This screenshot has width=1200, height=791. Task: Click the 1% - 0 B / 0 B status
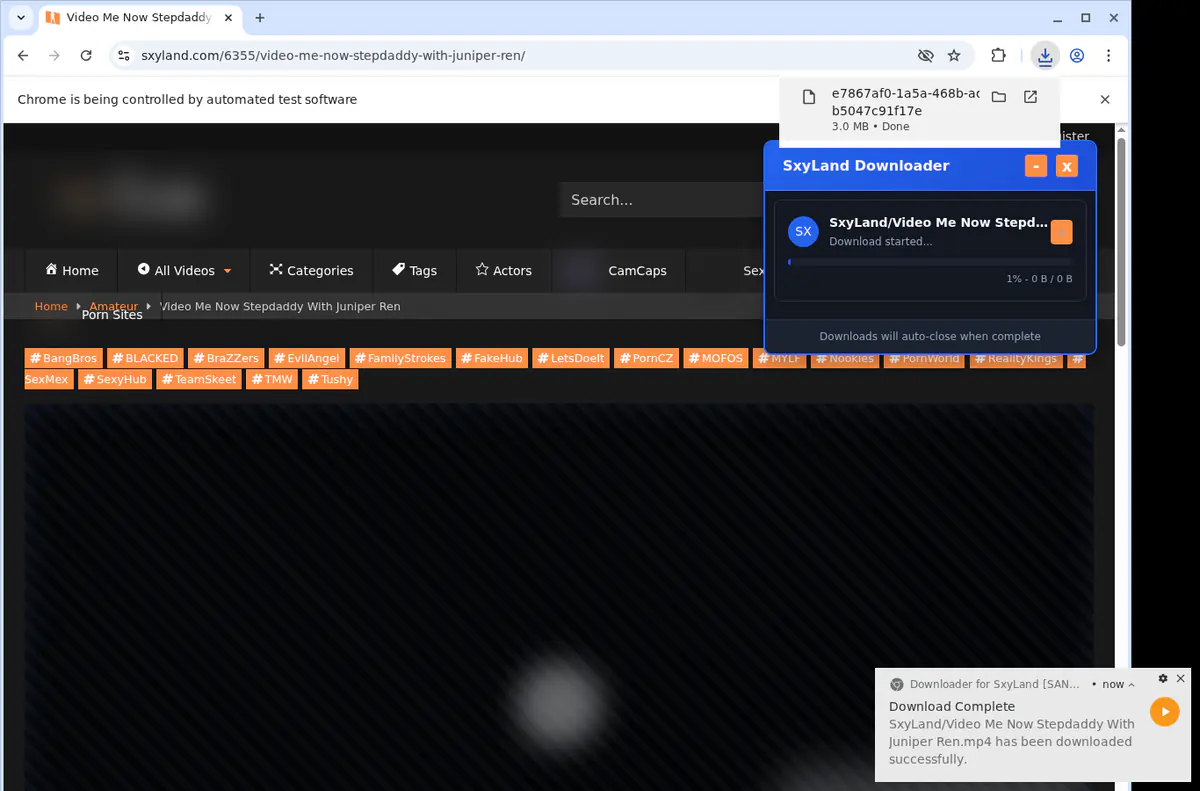[1039, 279]
